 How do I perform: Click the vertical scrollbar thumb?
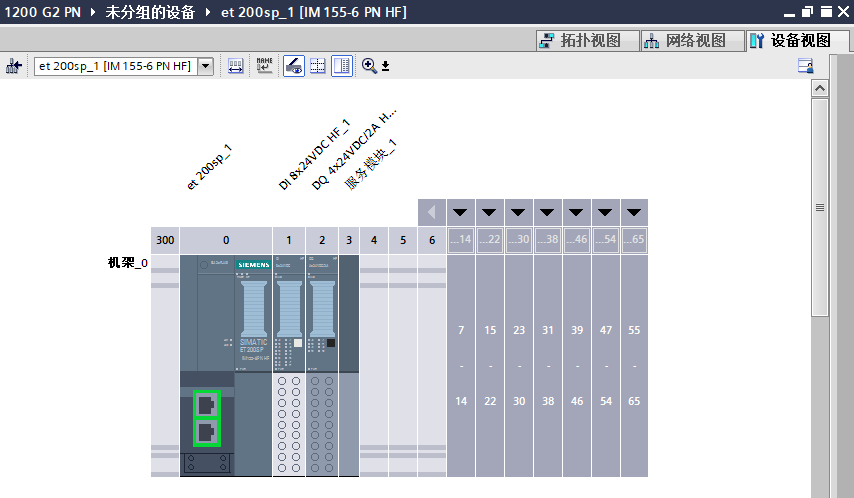[819, 207]
